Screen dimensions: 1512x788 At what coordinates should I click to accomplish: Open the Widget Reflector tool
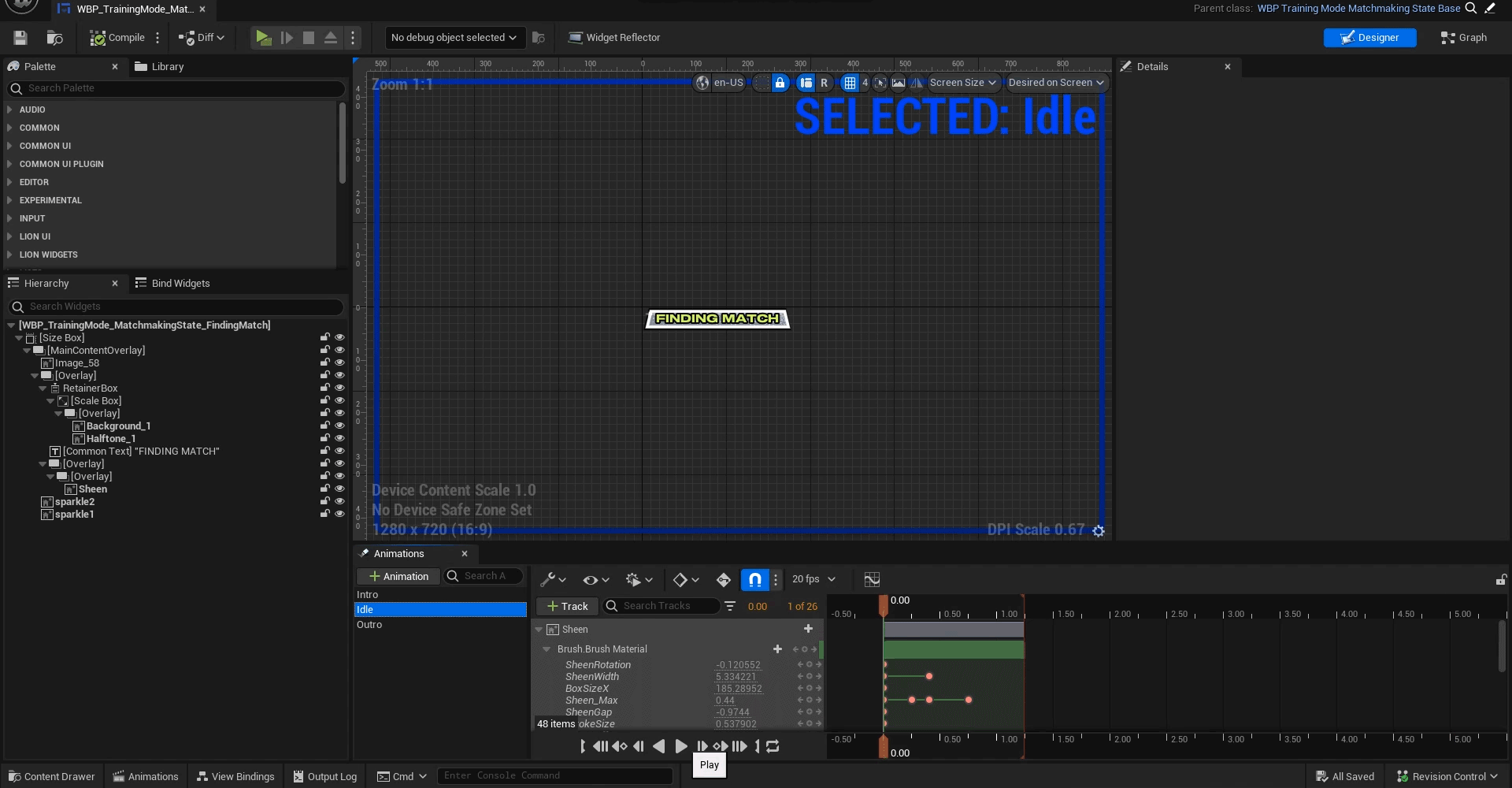coord(614,38)
